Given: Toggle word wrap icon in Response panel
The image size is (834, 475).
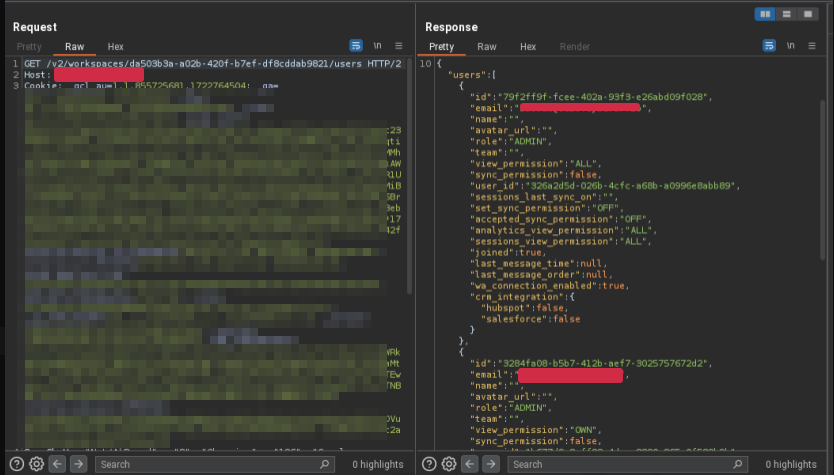Looking at the screenshot, I should click(769, 46).
